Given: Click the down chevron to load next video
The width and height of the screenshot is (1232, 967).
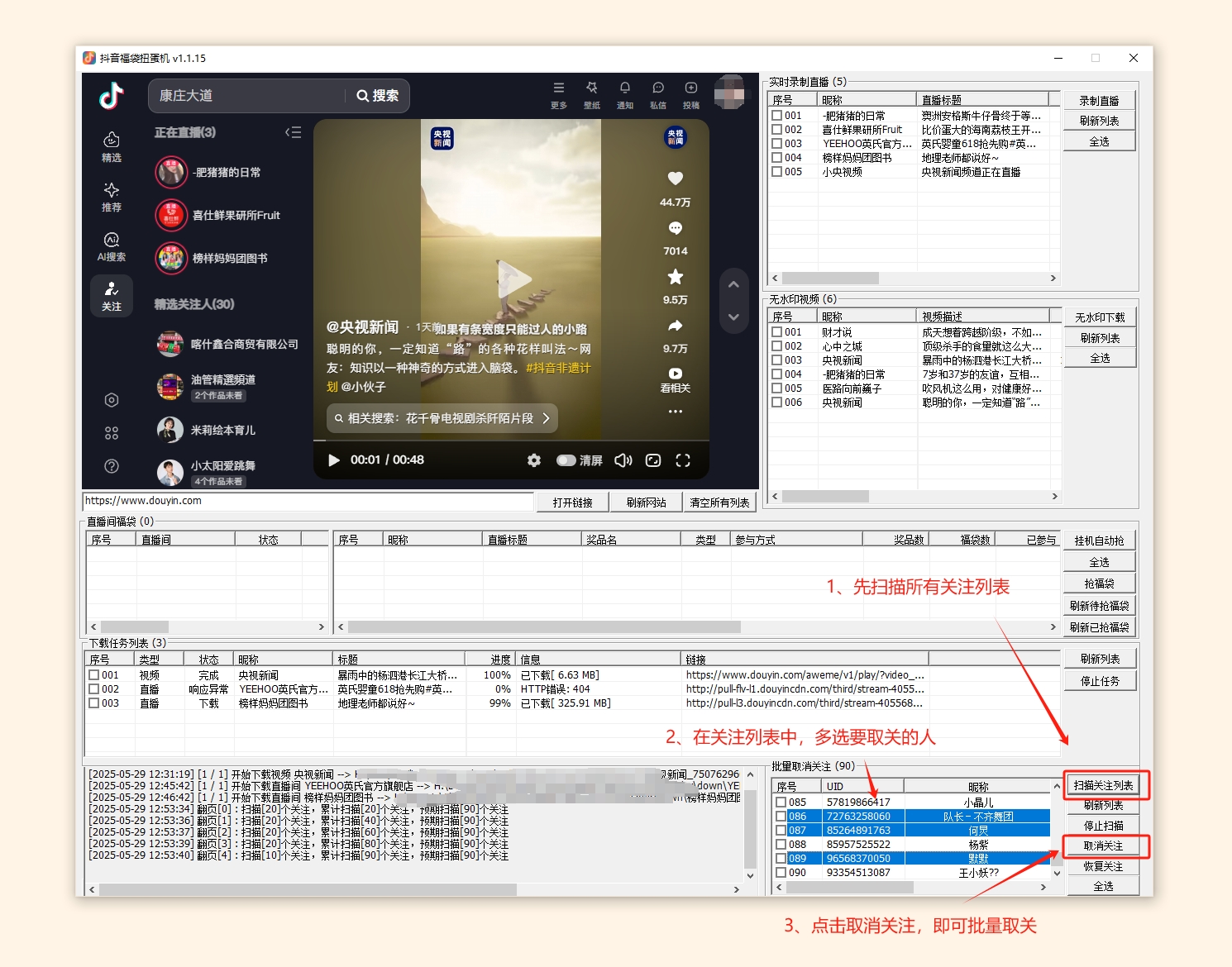Looking at the screenshot, I should 733,317.
